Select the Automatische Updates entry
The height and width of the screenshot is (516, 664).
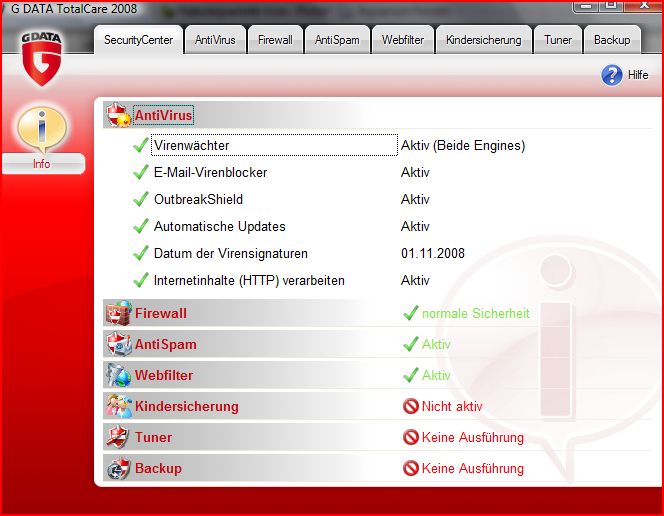(x=219, y=226)
